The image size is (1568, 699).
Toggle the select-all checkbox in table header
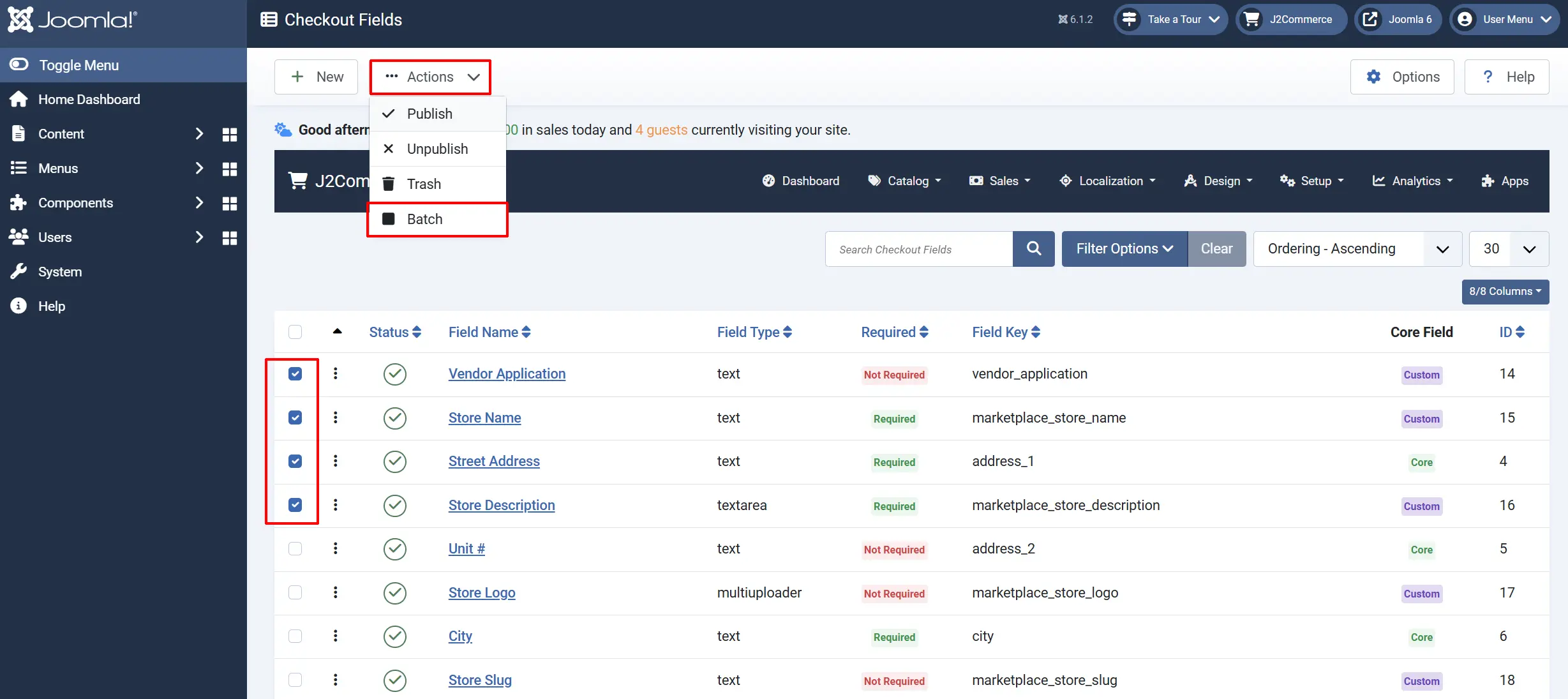[x=295, y=332]
